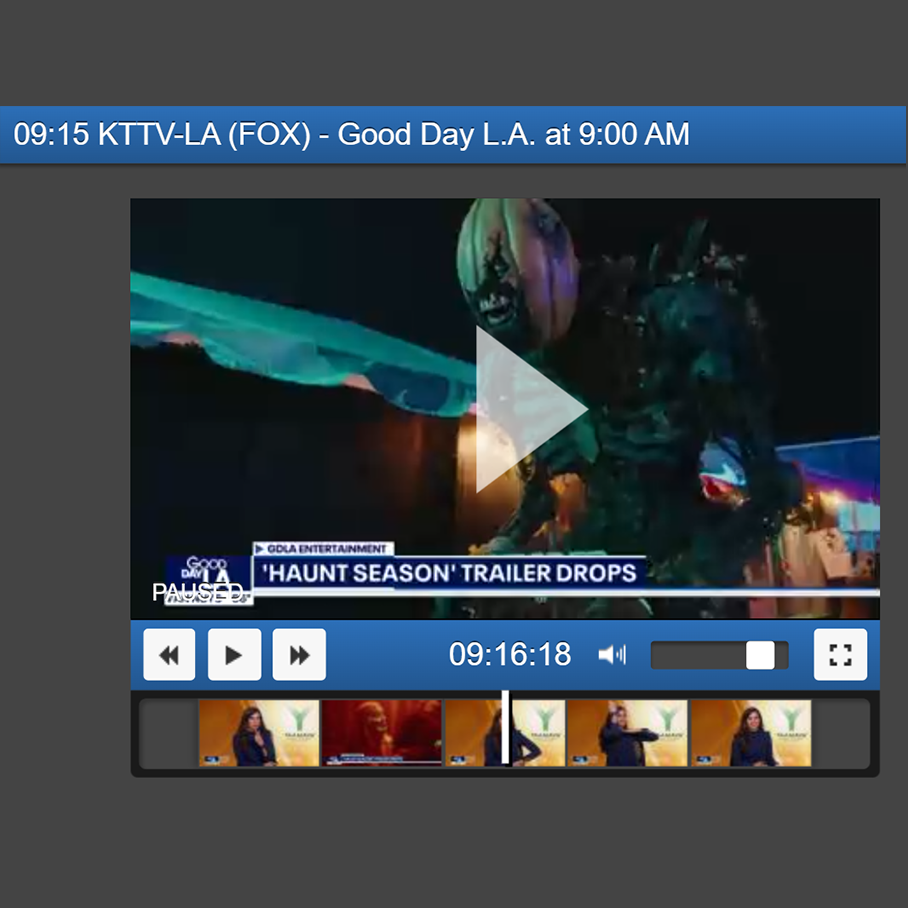Enter fullscreen mode
Viewport: 908px width, 908px height.
840,655
